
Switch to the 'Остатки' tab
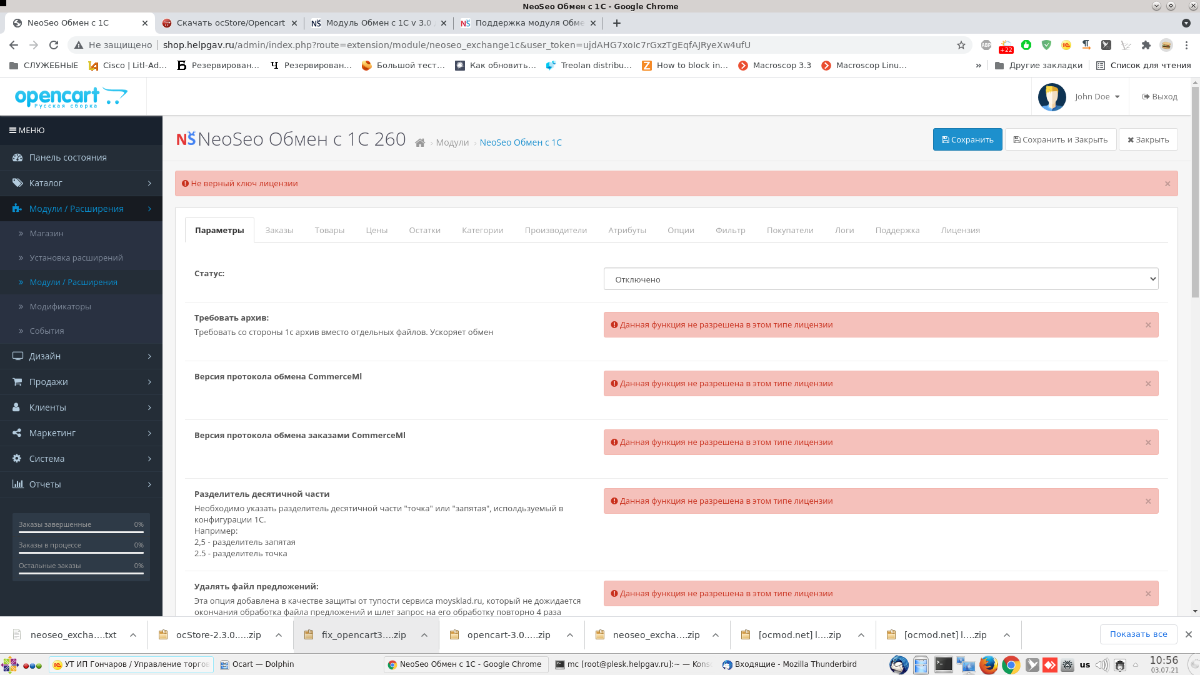424,230
